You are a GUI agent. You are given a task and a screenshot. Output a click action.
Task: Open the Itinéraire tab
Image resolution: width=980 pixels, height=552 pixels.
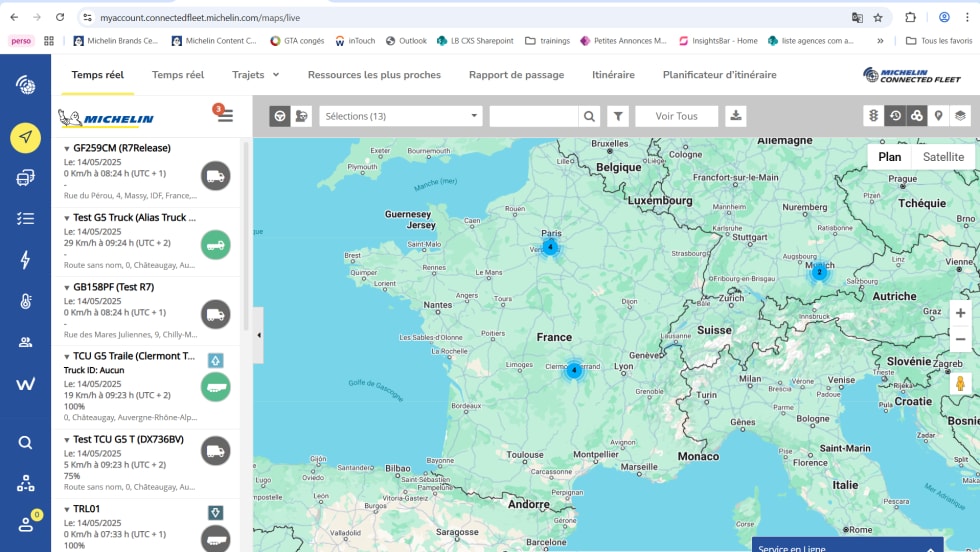click(613, 74)
